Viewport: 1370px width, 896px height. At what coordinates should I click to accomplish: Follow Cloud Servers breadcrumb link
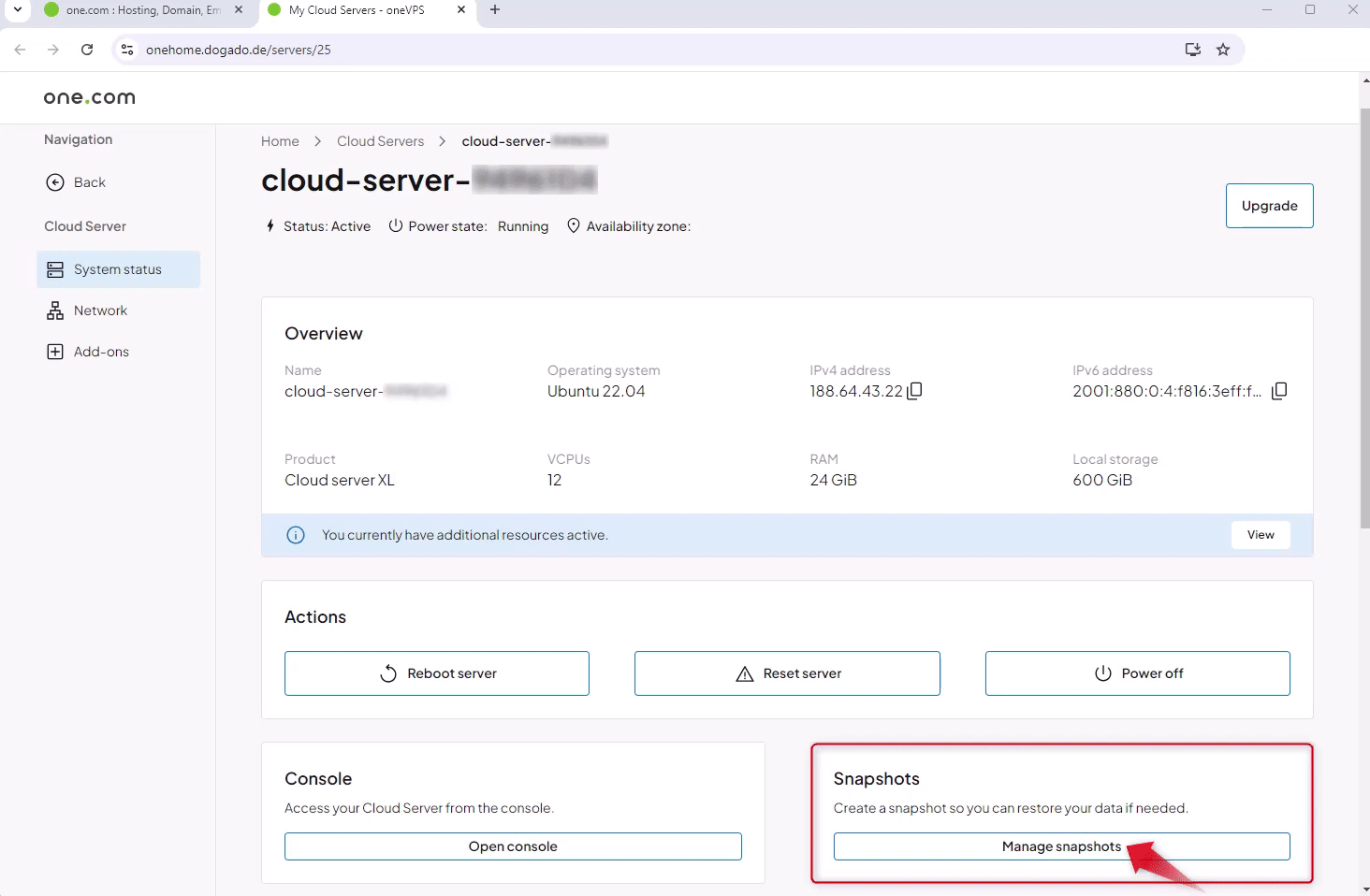[380, 141]
